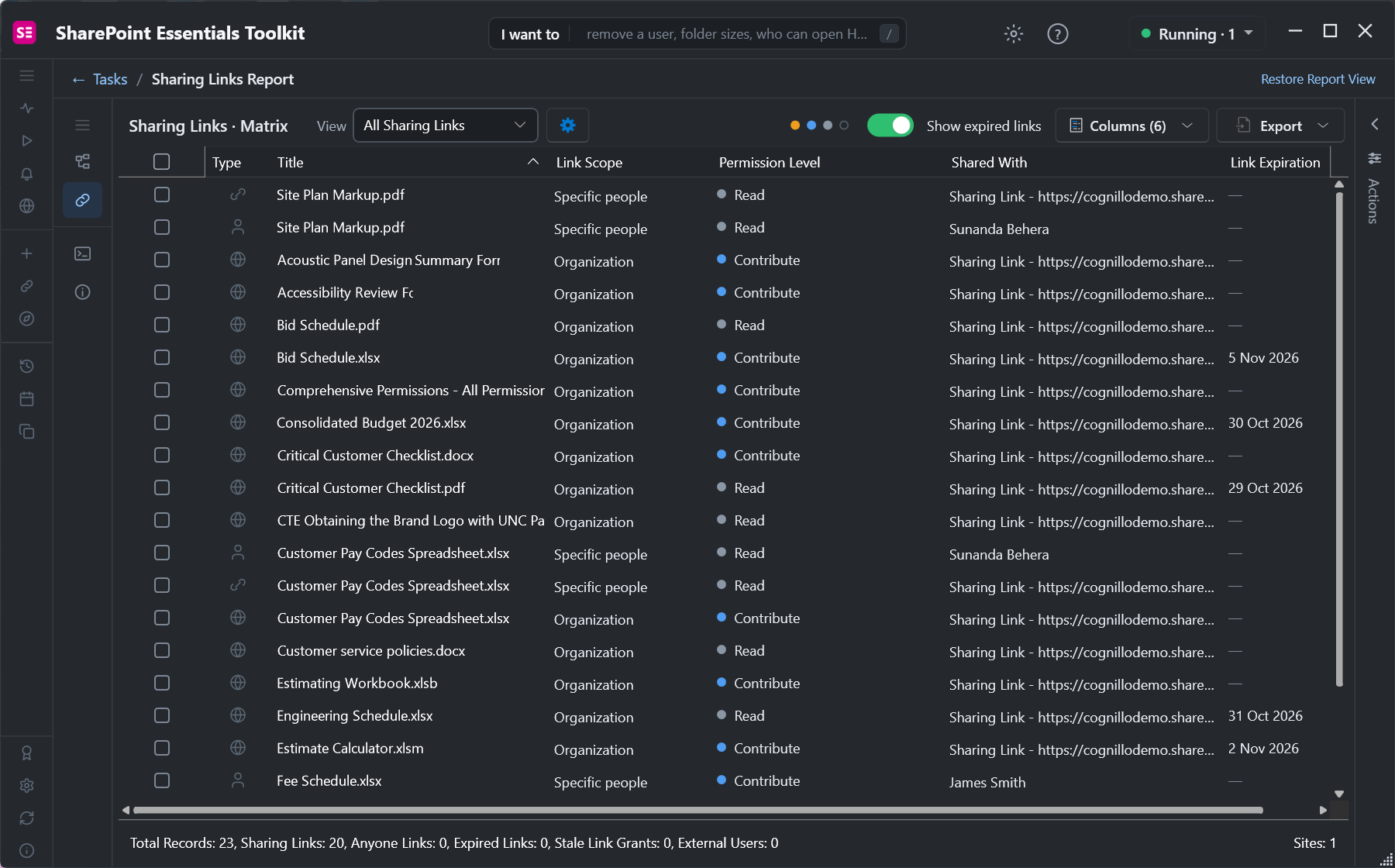Open the help question mark icon
This screenshot has height=868, width=1395.
pyautogui.click(x=1057, y=34)
